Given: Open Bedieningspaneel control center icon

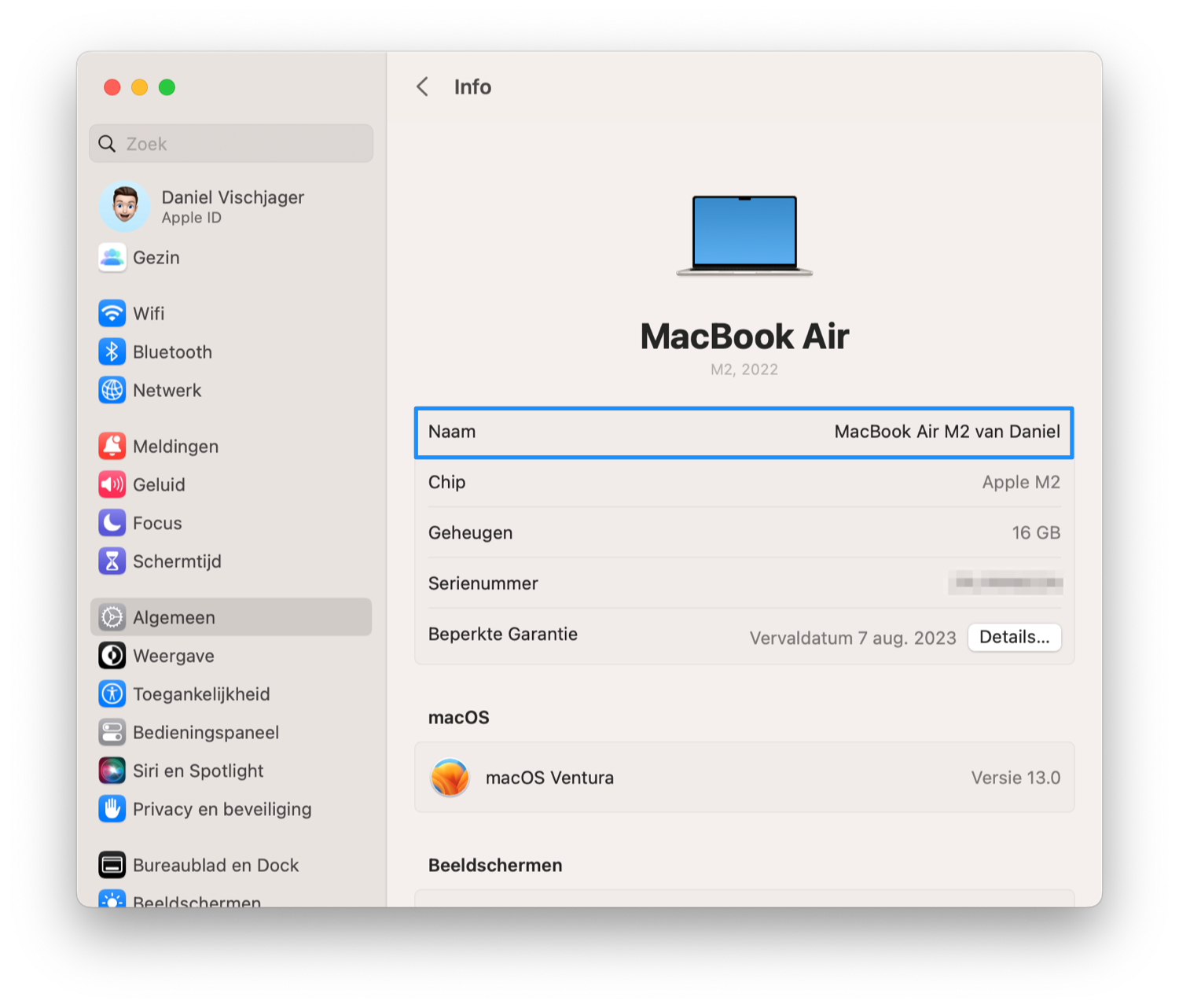Looking at the screenshot, I should (x=112, y=733).
